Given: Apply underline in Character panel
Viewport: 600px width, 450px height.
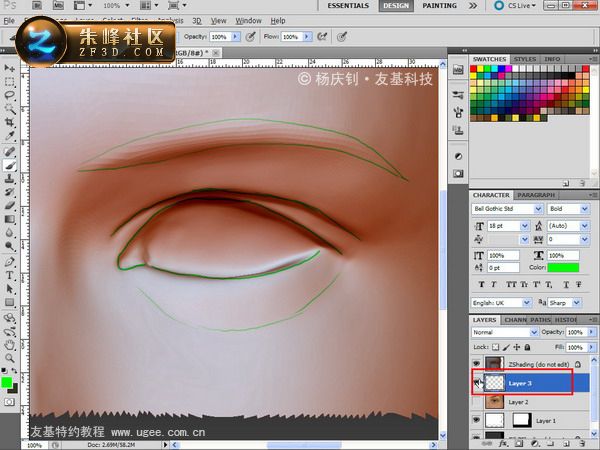Looking at the screenshot, I should point(567,284).
